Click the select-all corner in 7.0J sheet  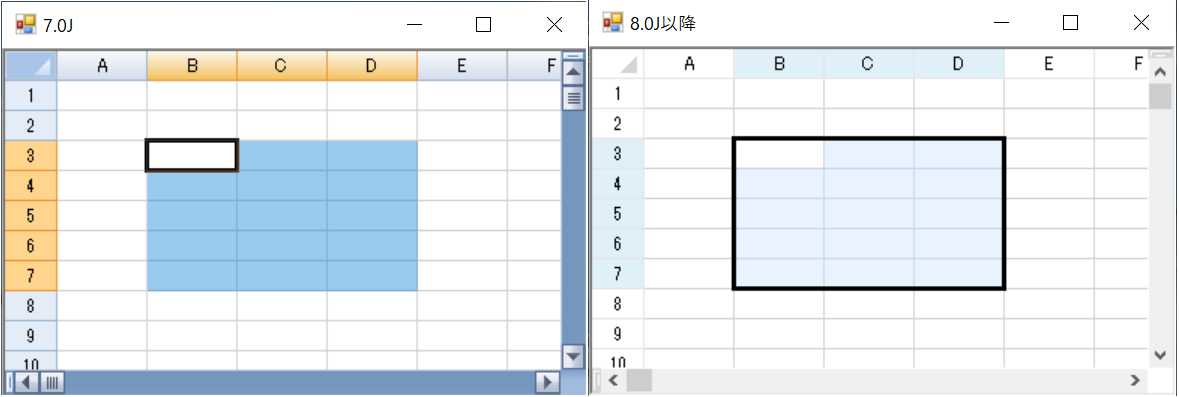pos(31,66)
